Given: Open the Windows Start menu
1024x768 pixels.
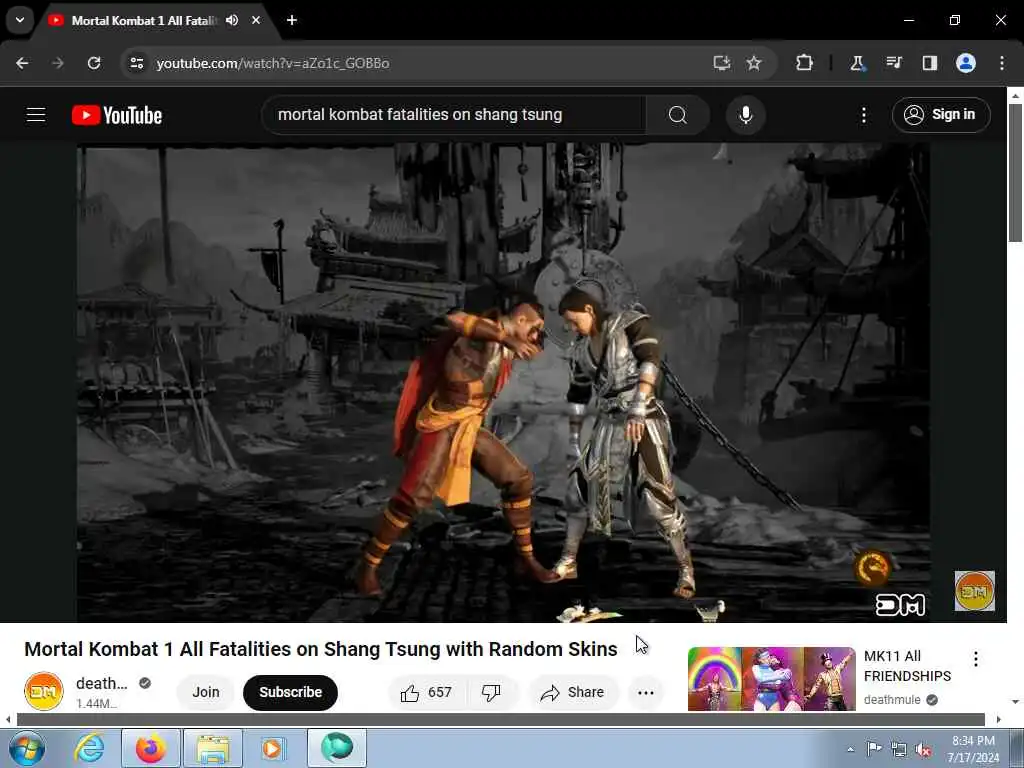Looking at the screenshot, I should pos(27,748).
